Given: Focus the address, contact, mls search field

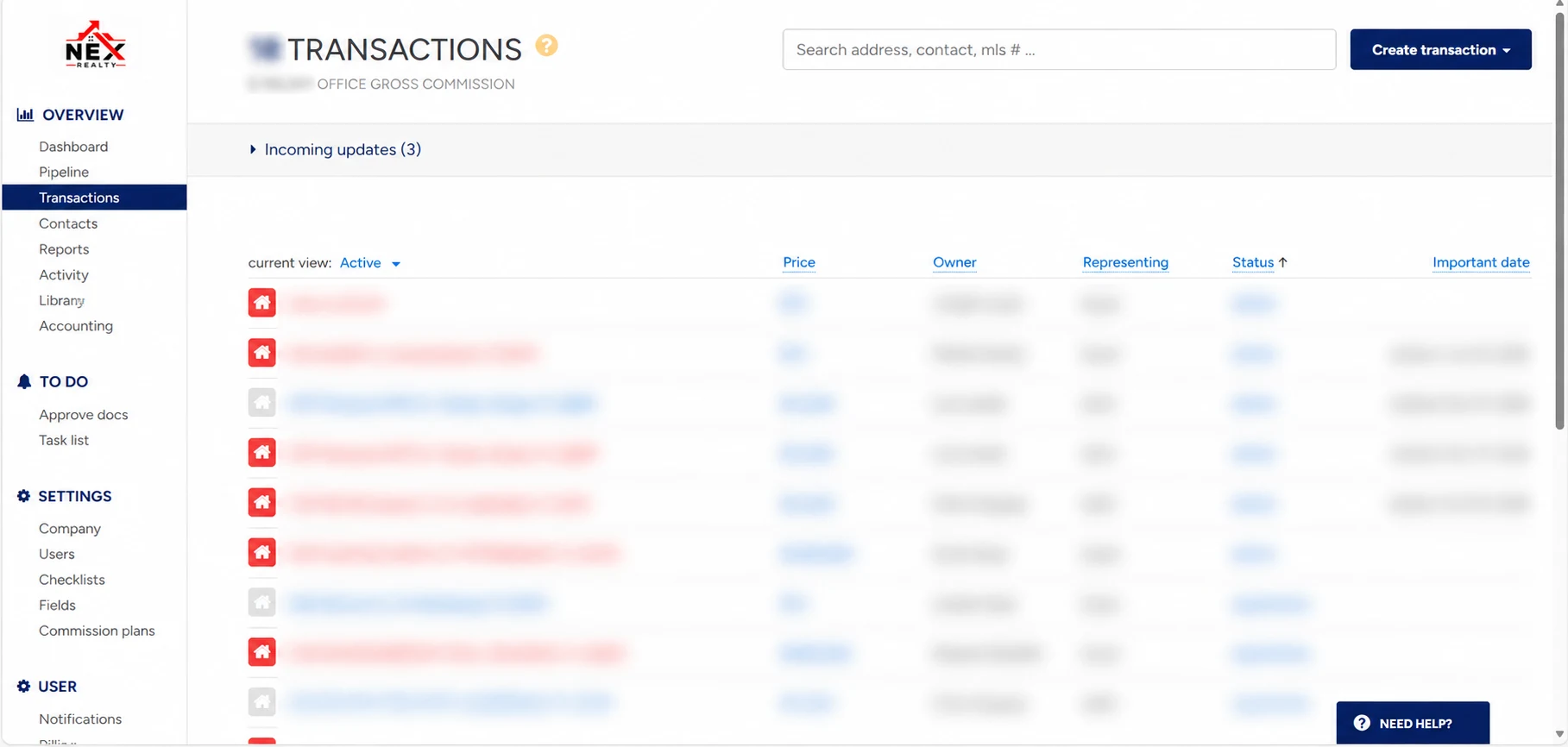Looking at the screenshot, I should pos(1059,50).
